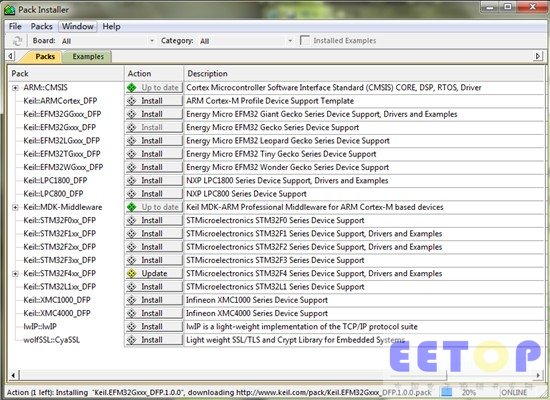550x400 pixels.
Task: Click the greyed Install button for Keil::EFM32Gxxx_DFP
Action: click(154, 127)
